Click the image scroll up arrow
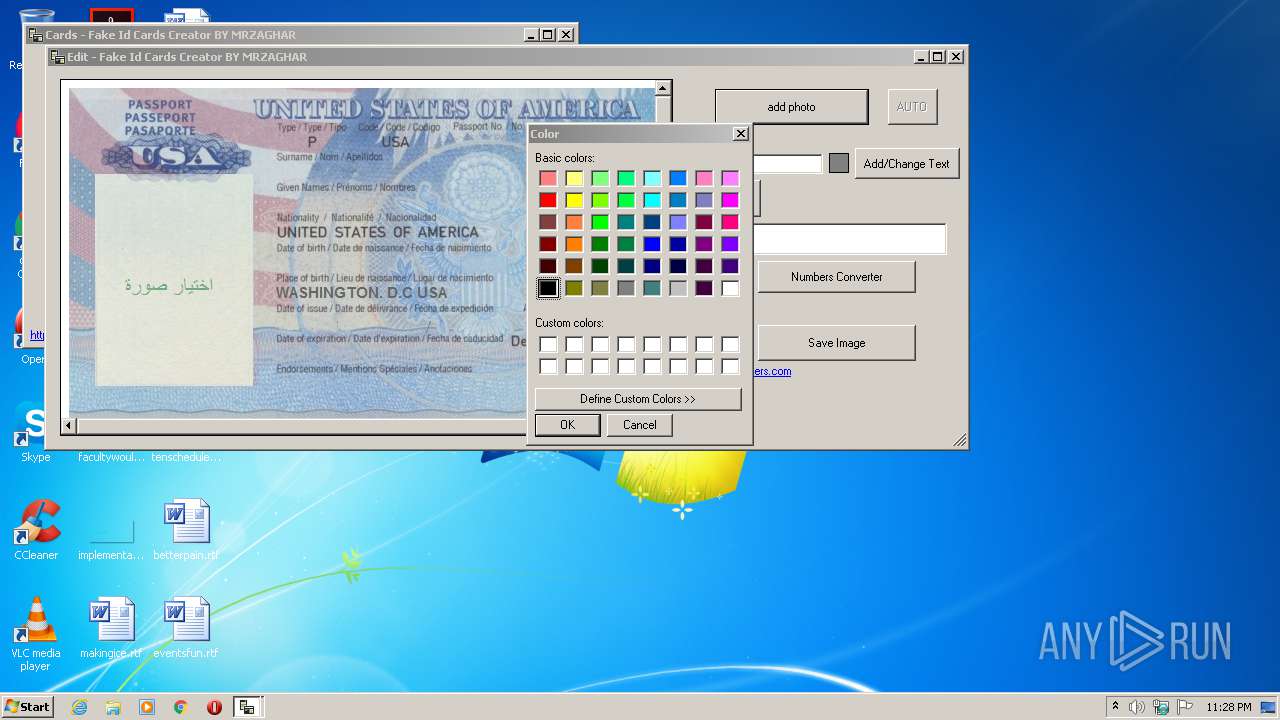Viewport: 1280px width, 720px height. click(x=662, y=89)
